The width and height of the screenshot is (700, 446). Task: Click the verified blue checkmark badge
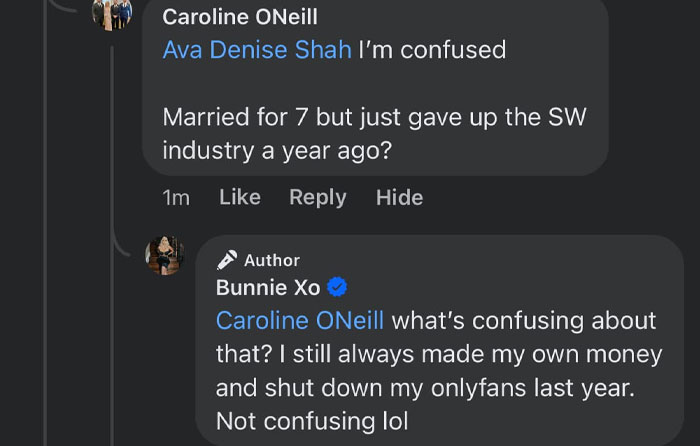tap(338, 288)
